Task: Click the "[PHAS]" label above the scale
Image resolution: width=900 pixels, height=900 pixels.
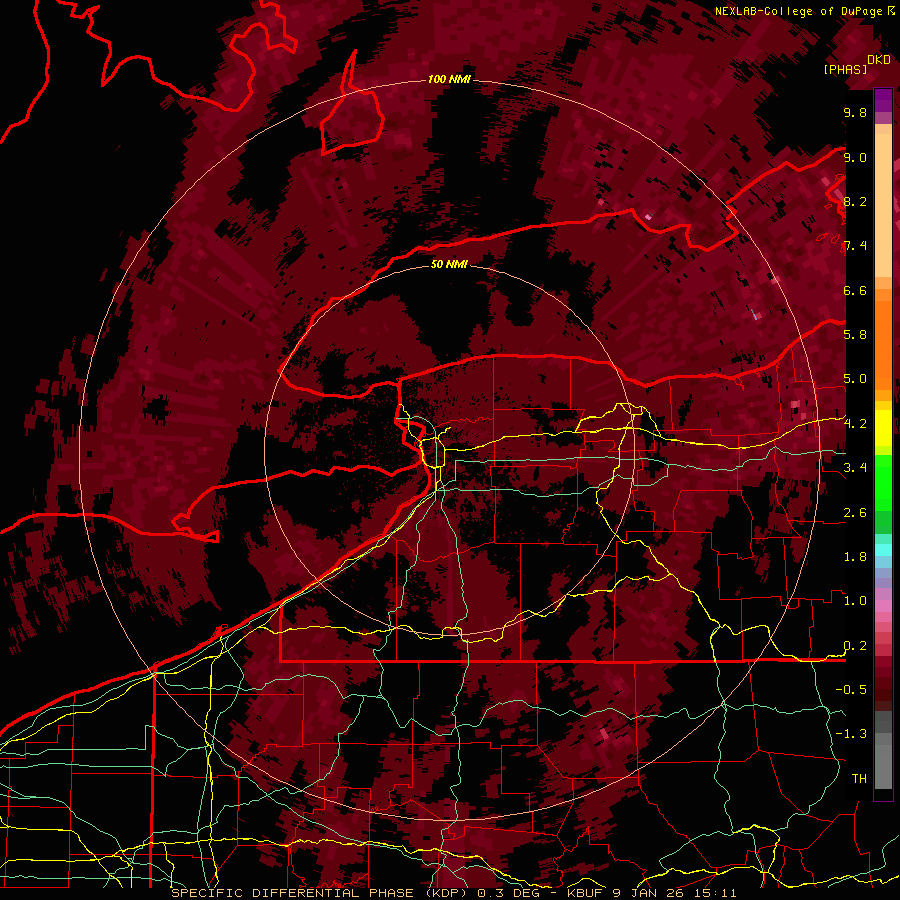Action: (845, 69)
